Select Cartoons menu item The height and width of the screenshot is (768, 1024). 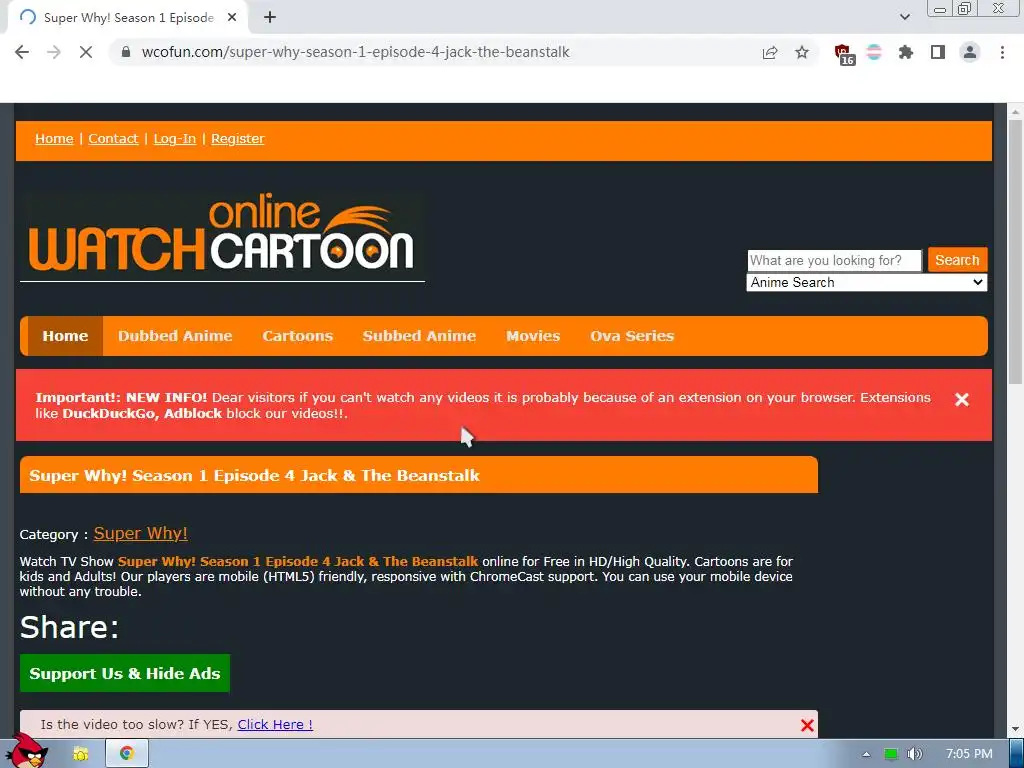coord(298,336)
